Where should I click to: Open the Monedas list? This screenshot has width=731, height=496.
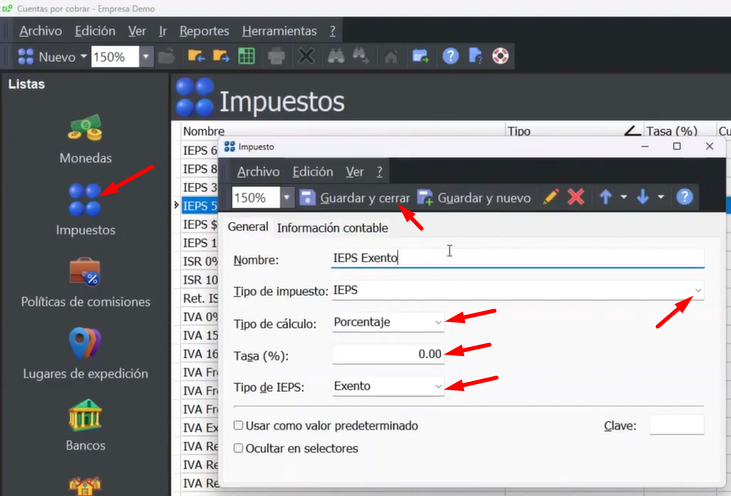click(85, 138)
